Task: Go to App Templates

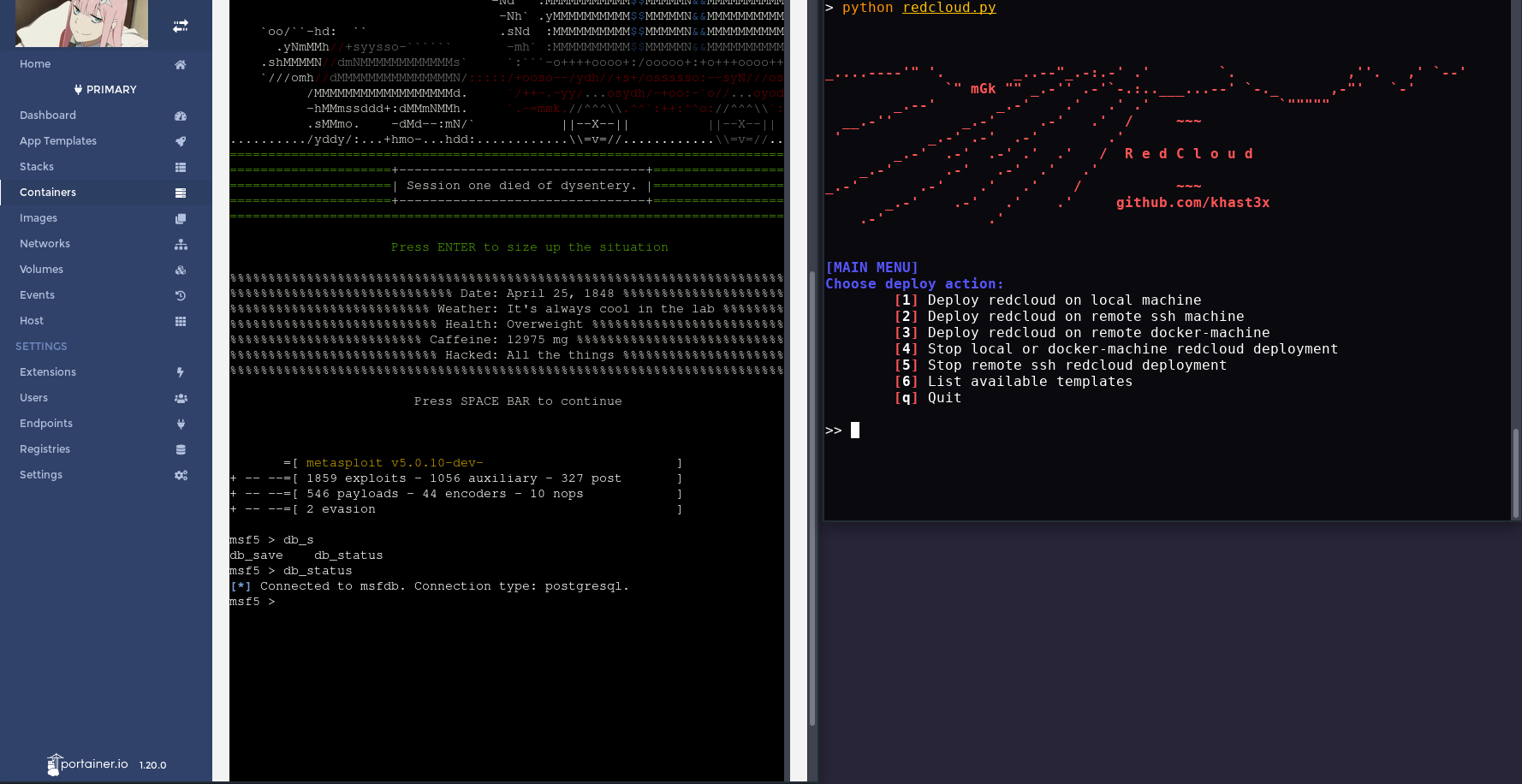Action: tap(58, 141)
